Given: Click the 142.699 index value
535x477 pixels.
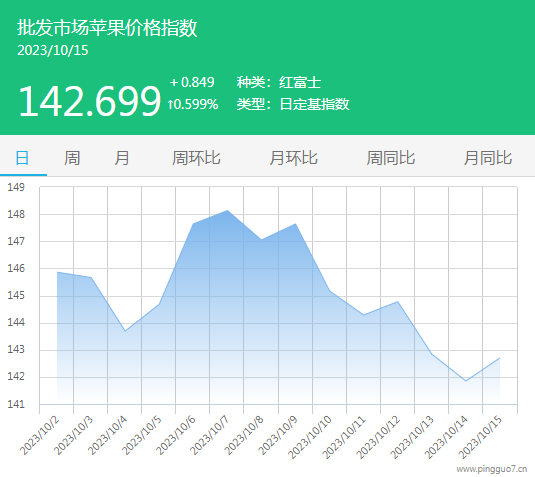Looking at the screenshot, I should (x=89, y=101).
